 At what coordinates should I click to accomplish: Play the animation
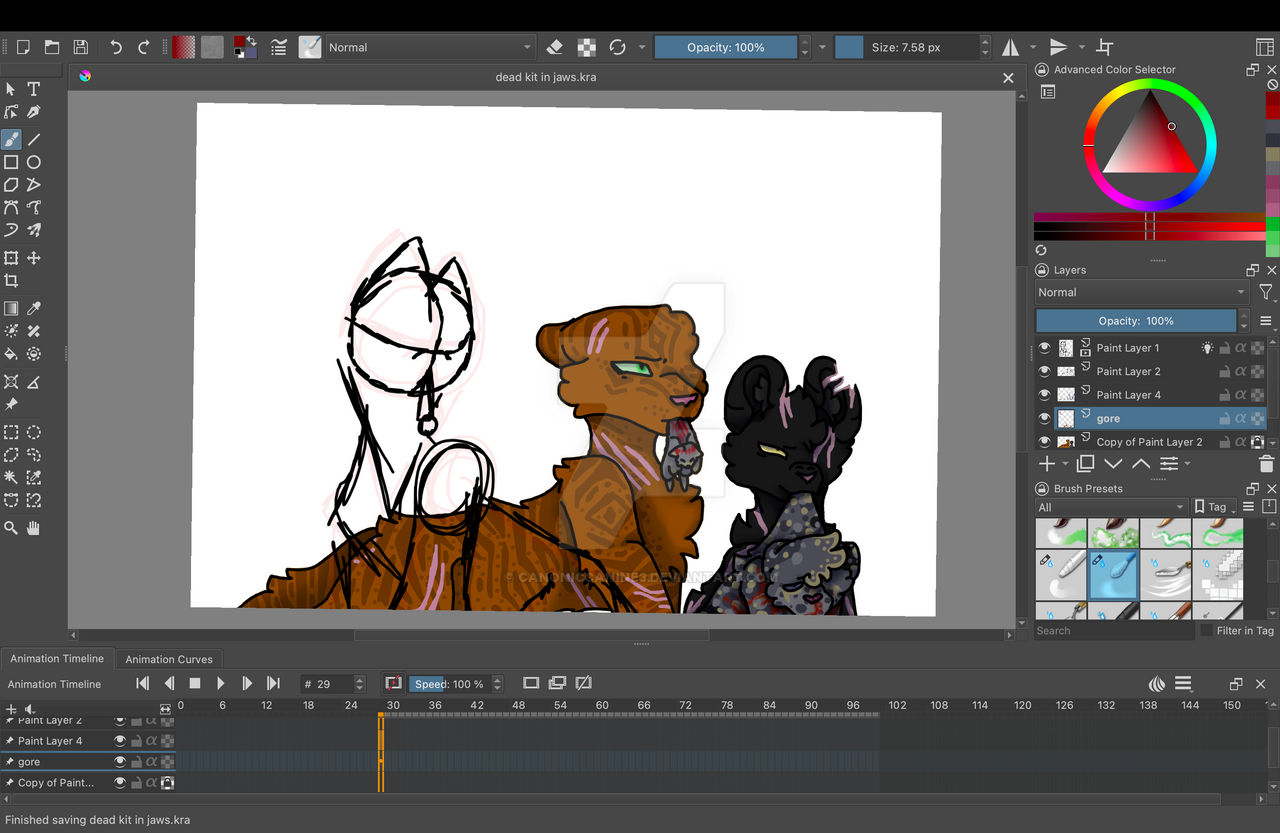pos(221,684)
